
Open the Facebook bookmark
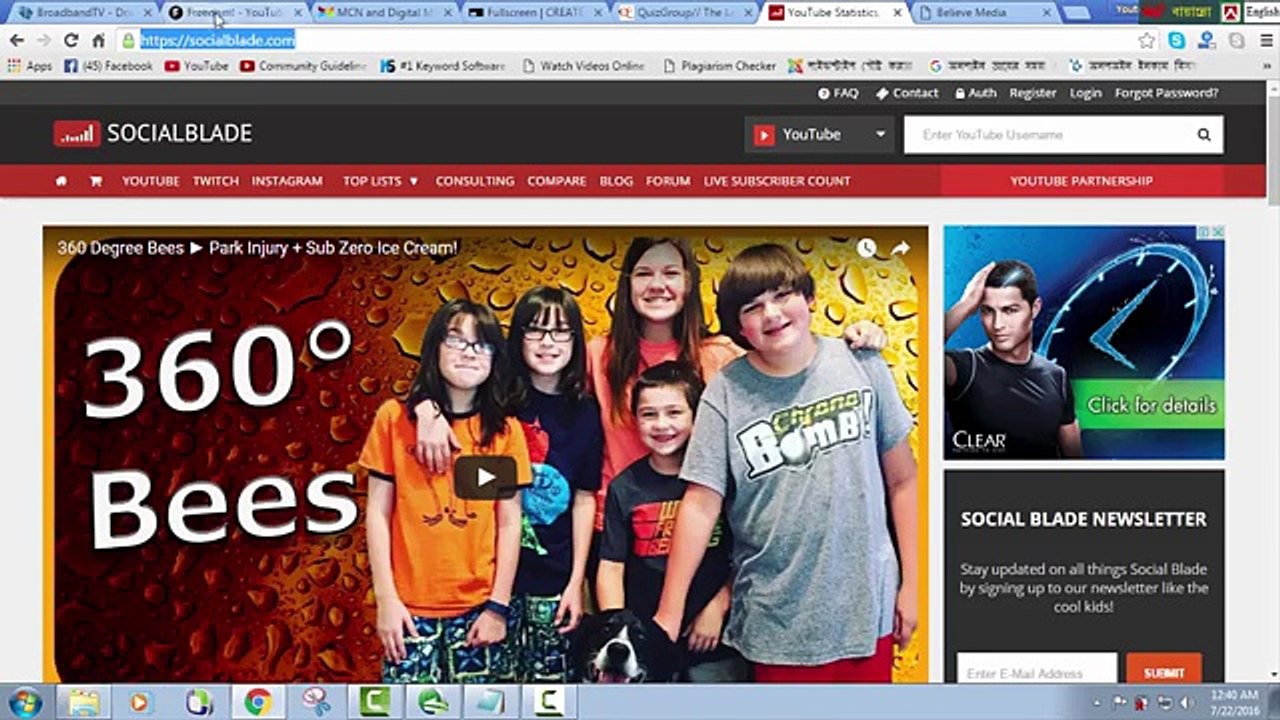click(108, 66)
